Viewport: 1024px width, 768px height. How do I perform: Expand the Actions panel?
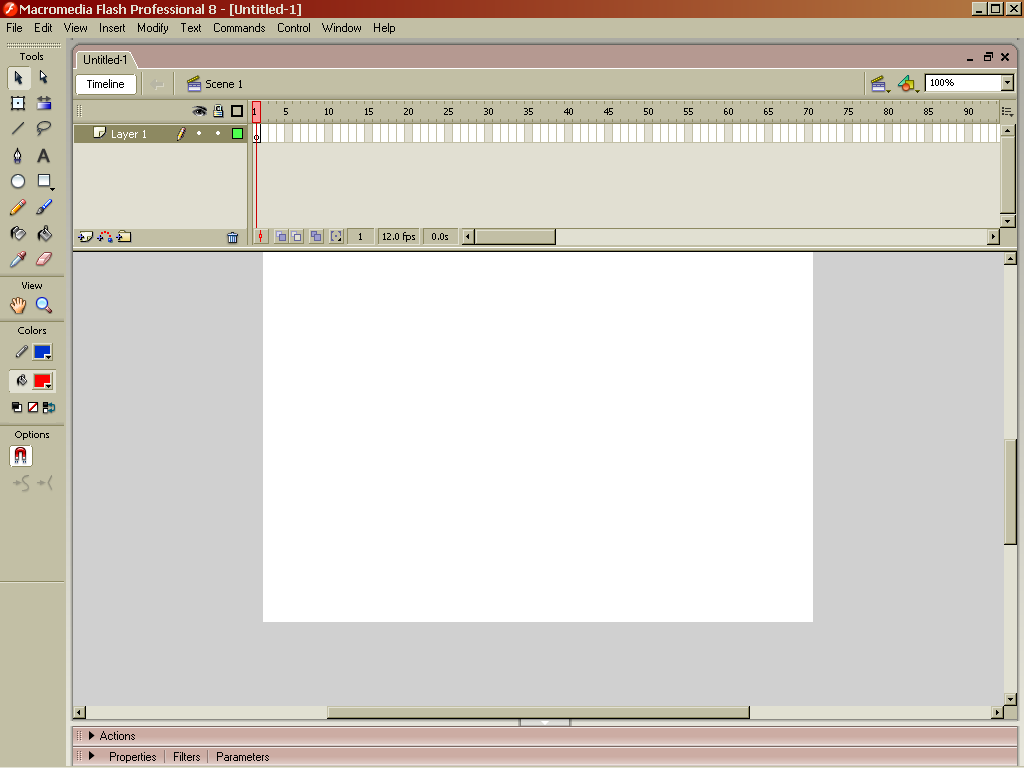(x=91, y=736)
